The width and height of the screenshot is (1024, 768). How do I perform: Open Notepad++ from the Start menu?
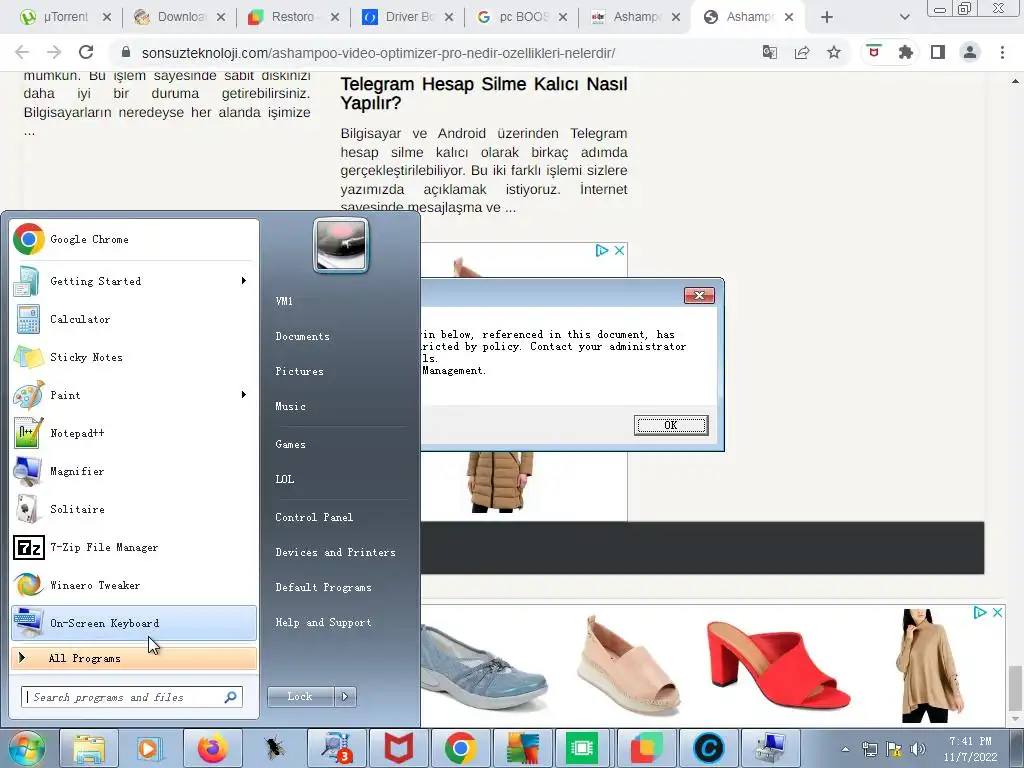134,433
